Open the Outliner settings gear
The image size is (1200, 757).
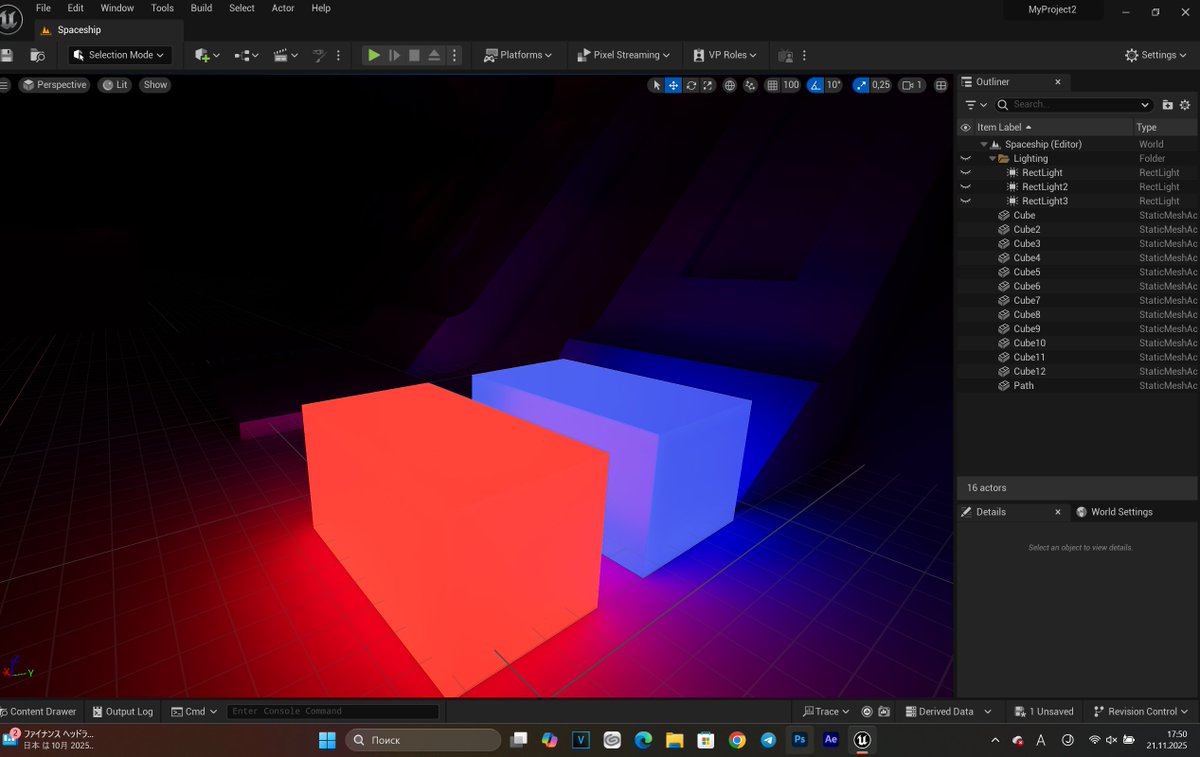tap(1185, 105)
